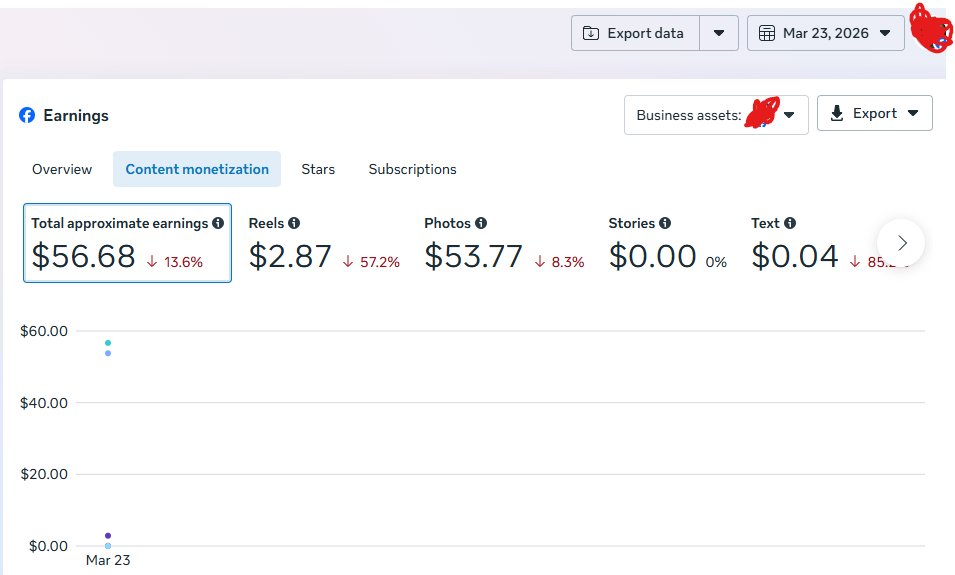Image resolution: width=955 pixels, height=575 pixels.
Task: Click the 57.2% decrease indicator for Reels
Action: [x=371, y=262]
